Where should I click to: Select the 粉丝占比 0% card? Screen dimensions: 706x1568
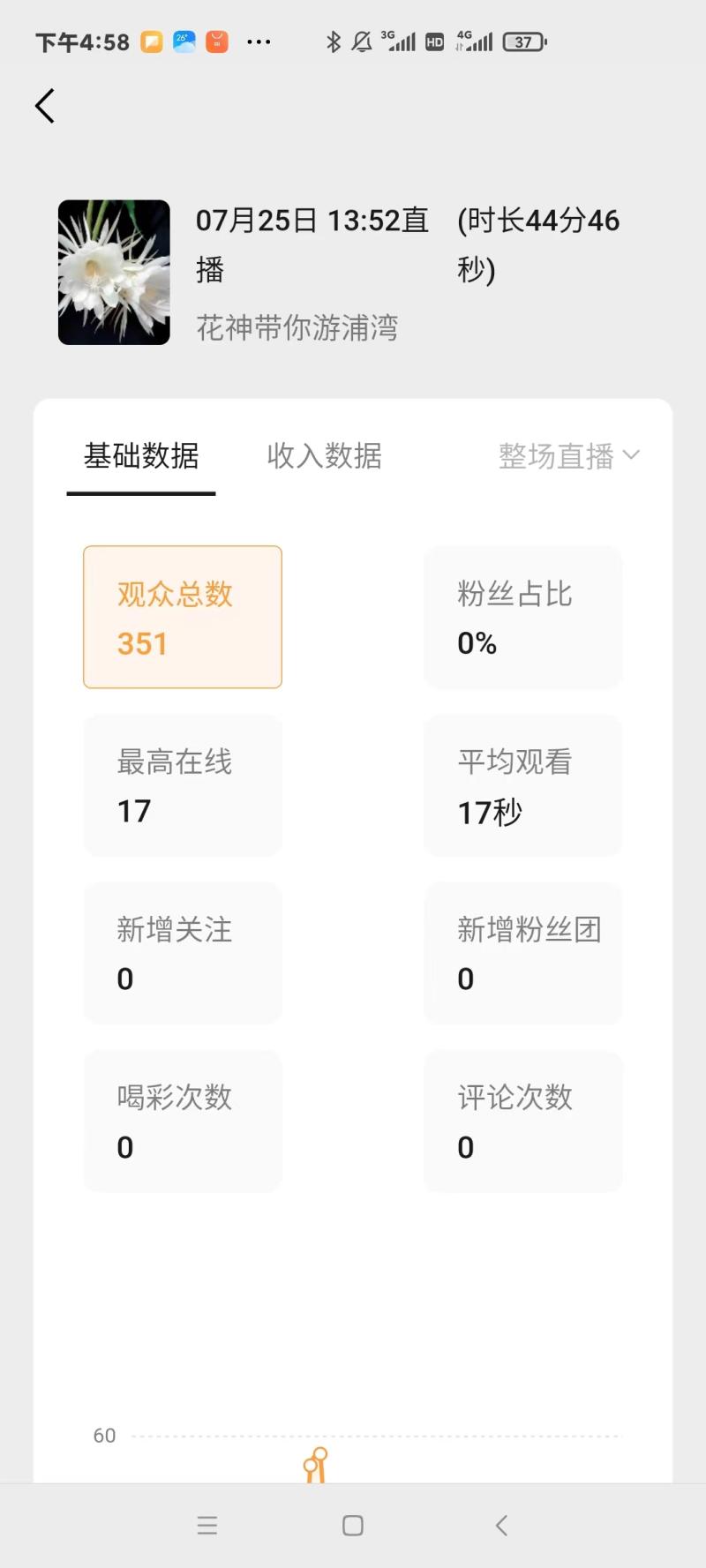point(523,617)
